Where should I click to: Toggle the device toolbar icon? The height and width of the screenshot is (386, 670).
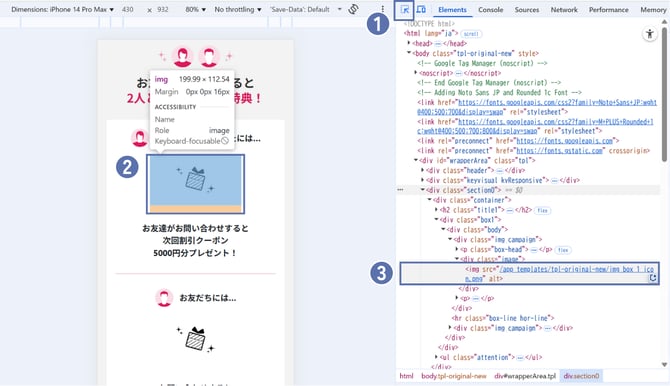point(421,9)
